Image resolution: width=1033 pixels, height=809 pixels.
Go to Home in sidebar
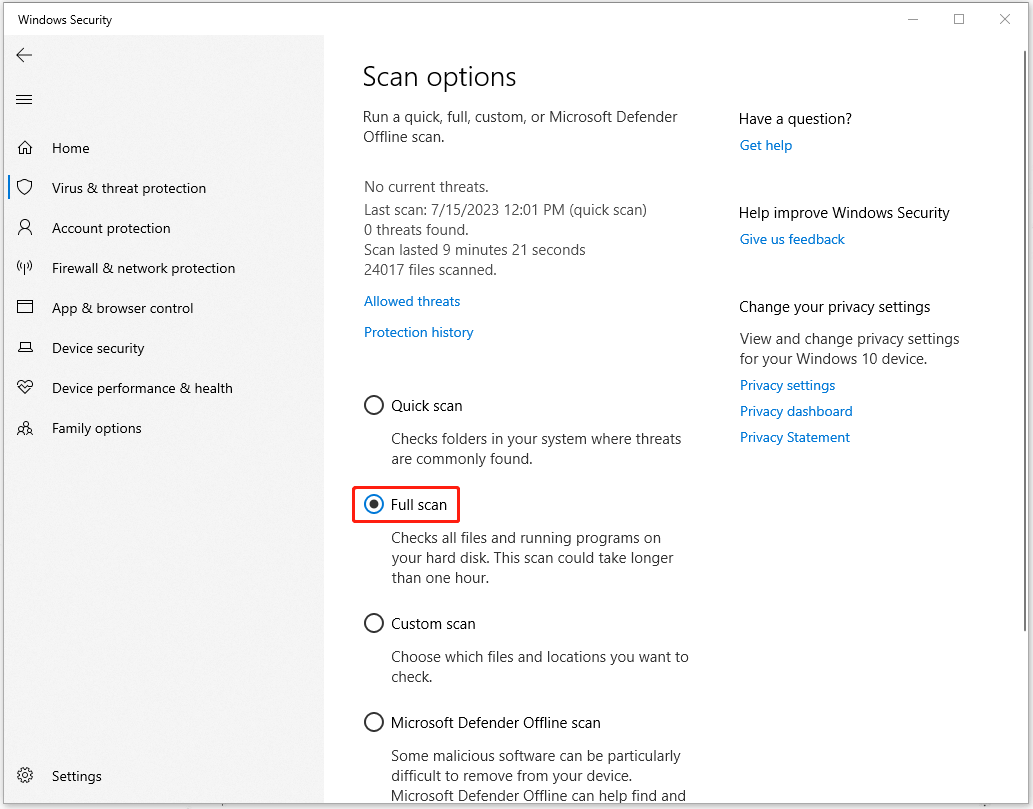(70, 148)
